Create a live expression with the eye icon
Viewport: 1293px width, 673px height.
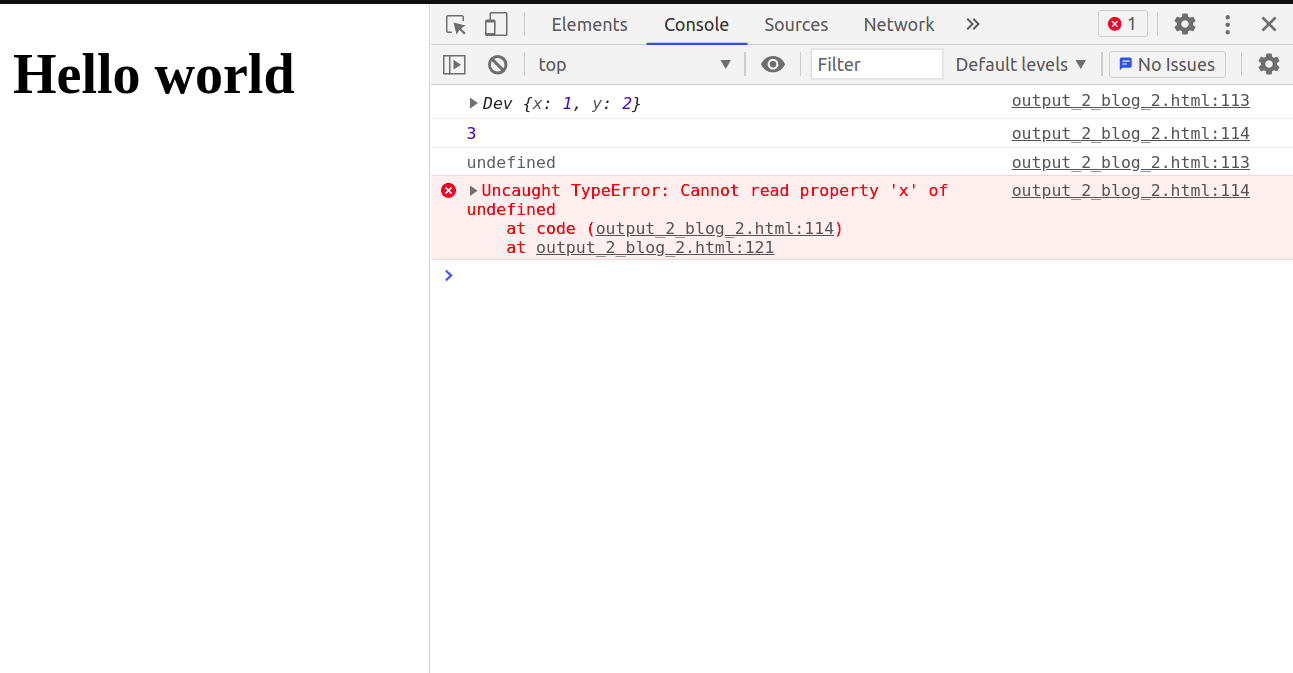point(773,64)
